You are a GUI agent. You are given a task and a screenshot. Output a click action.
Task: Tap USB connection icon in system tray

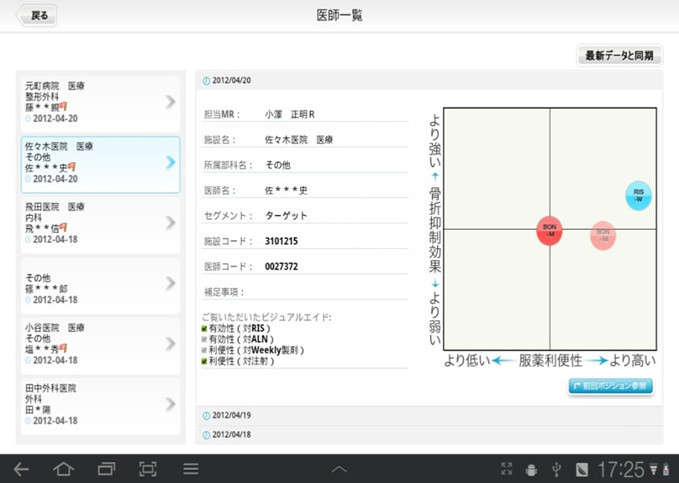tap(557, 469)
